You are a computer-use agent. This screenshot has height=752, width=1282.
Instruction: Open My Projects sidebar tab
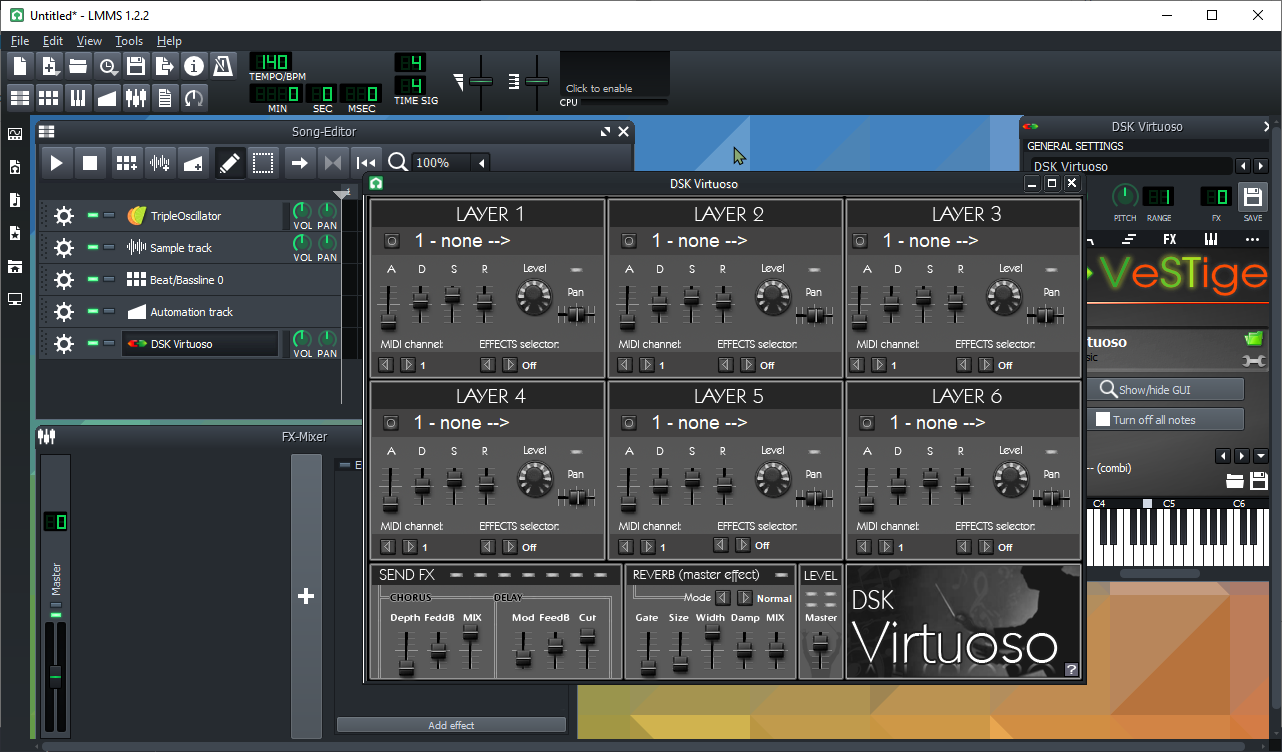pos(15,167)
